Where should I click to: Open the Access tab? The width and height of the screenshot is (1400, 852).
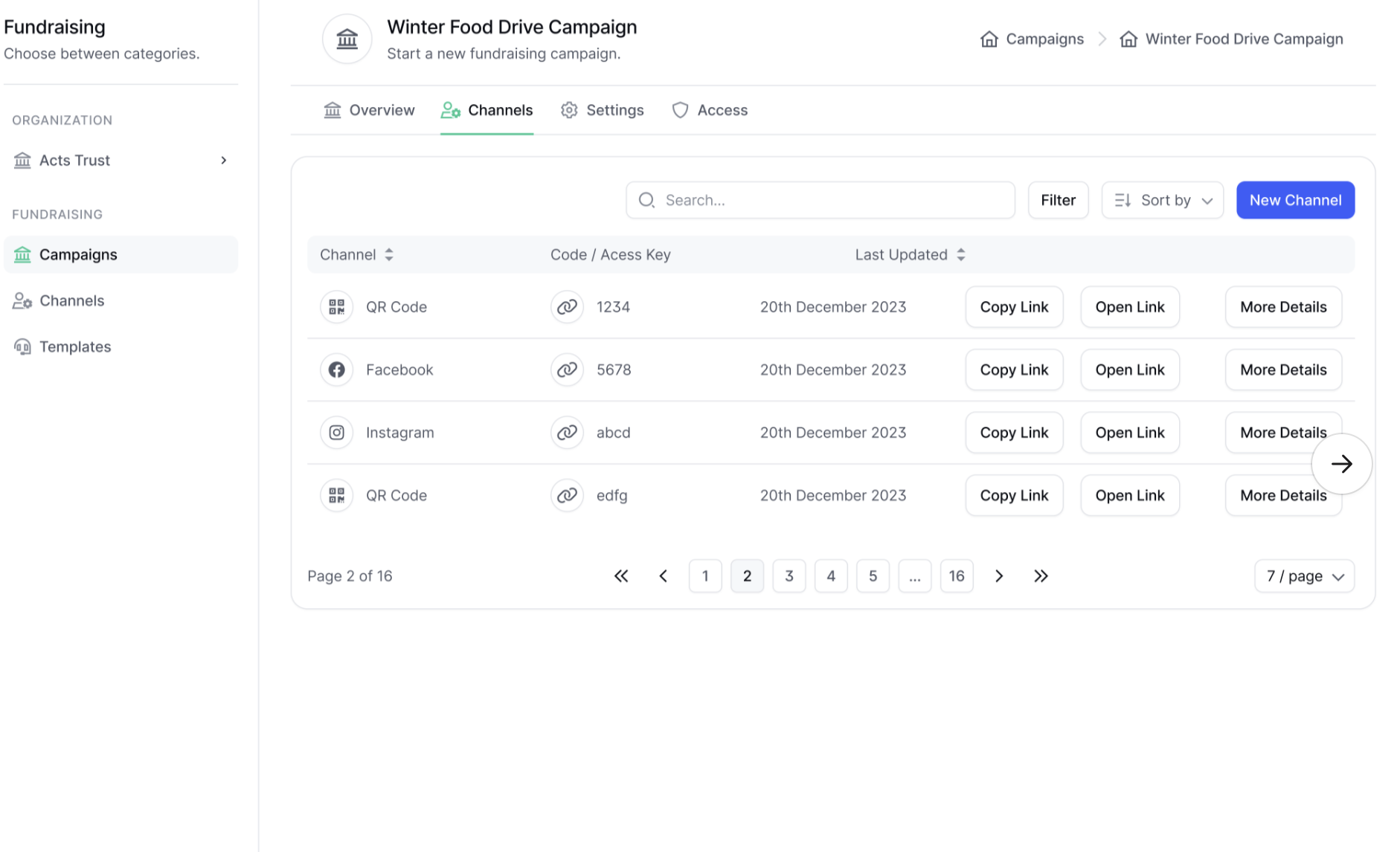pyautogui.click(x=710, y=110)
